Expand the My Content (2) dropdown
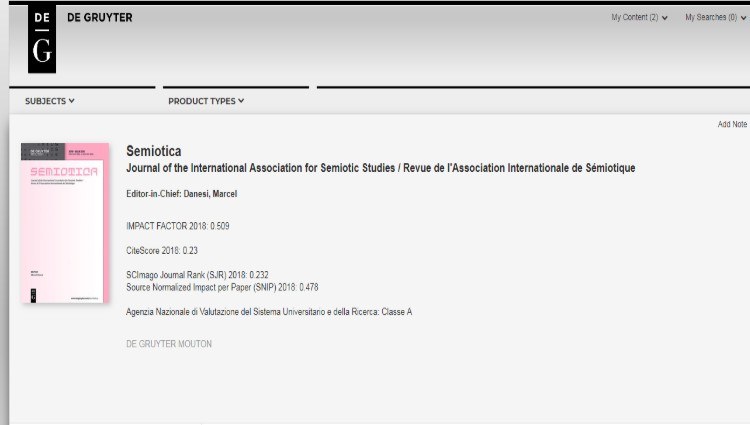750x425 pixels. pyautogui.click(x=639, y=18)
